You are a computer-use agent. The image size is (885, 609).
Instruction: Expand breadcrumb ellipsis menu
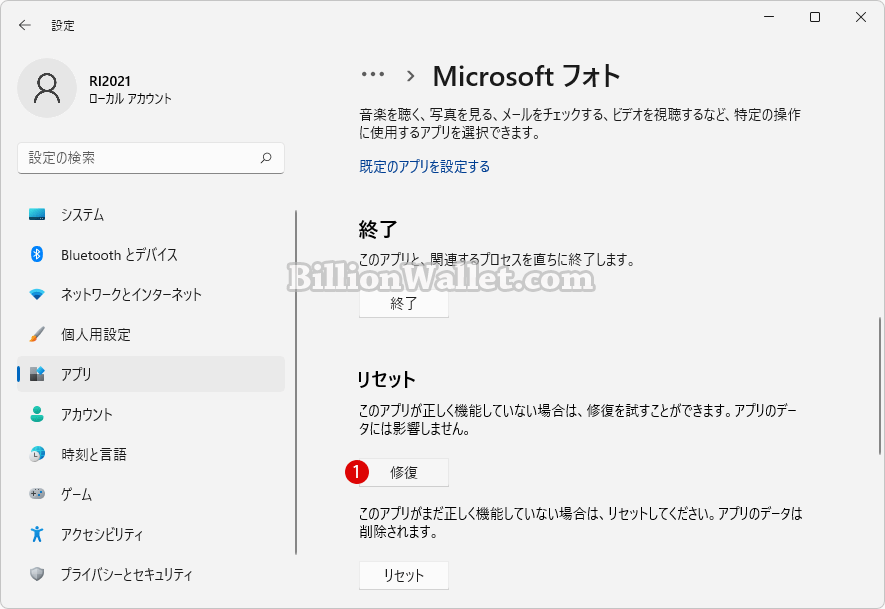373,75
